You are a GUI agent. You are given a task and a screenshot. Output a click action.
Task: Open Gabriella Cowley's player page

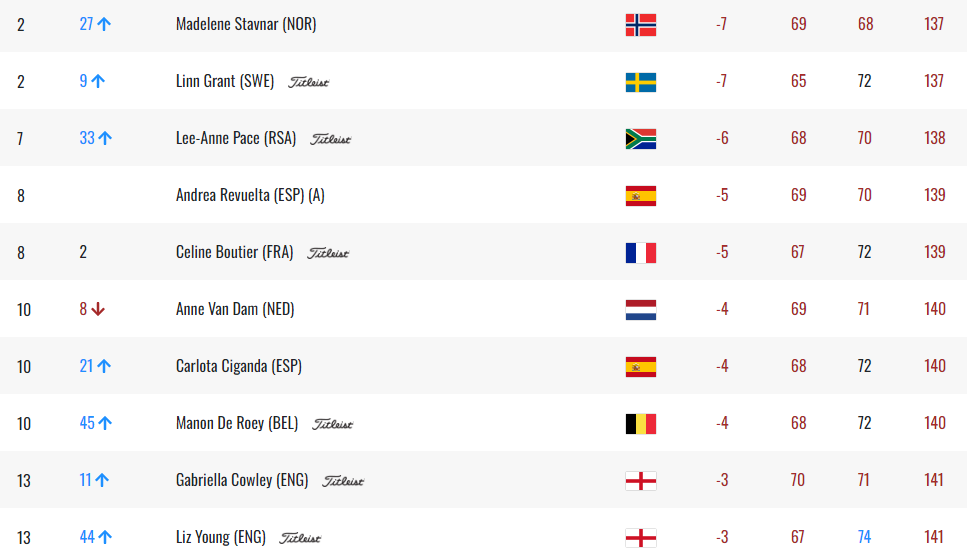coord(242,480)
